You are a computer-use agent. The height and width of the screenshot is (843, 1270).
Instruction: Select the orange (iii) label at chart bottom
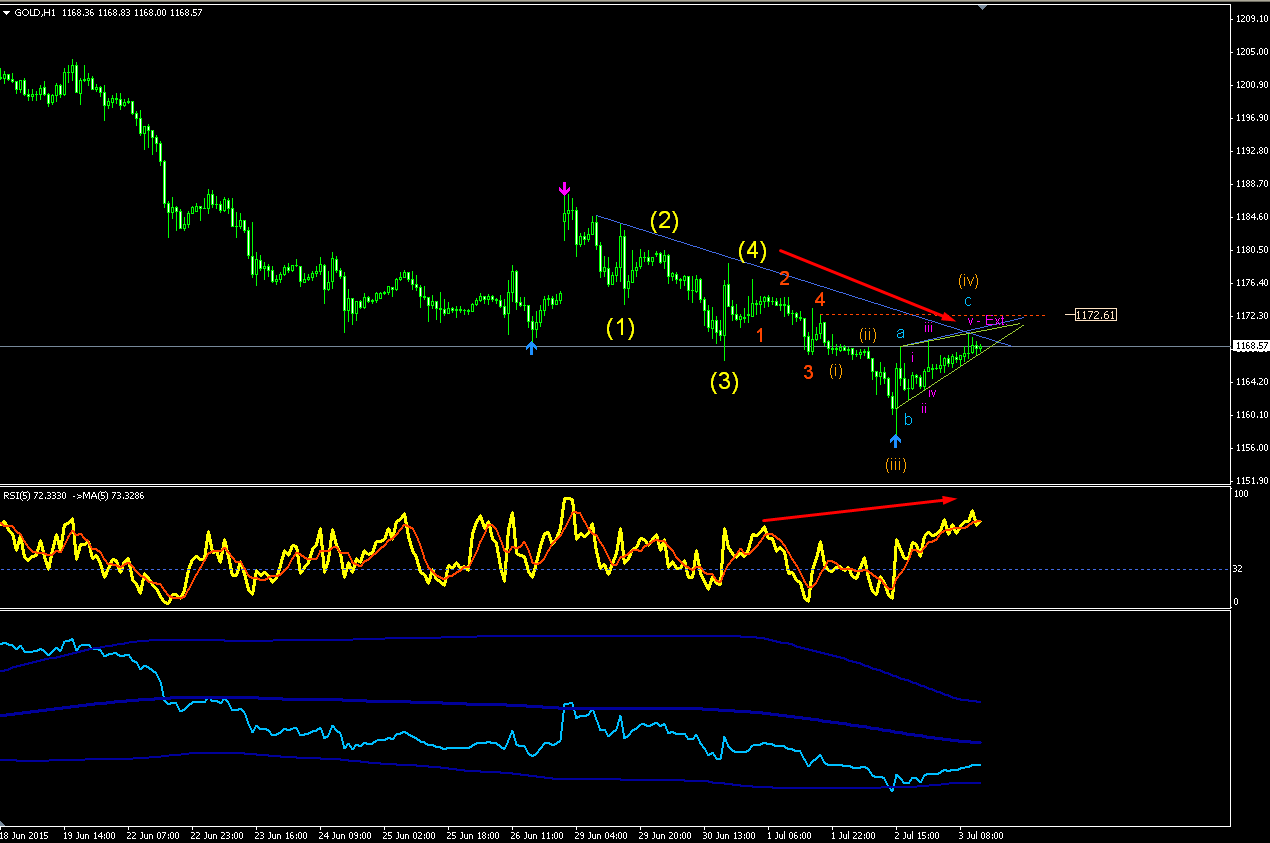[x=895, y=464]
